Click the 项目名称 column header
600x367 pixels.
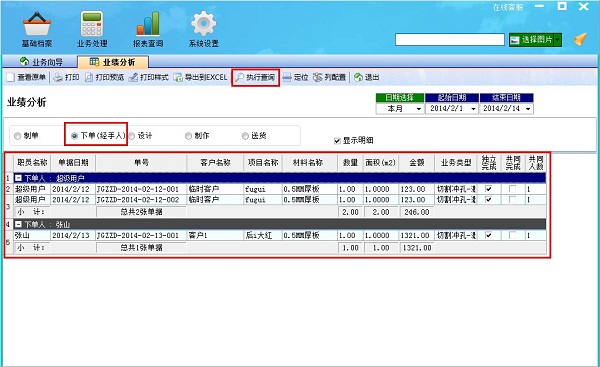pyautogui.click(x=263, y=163)
